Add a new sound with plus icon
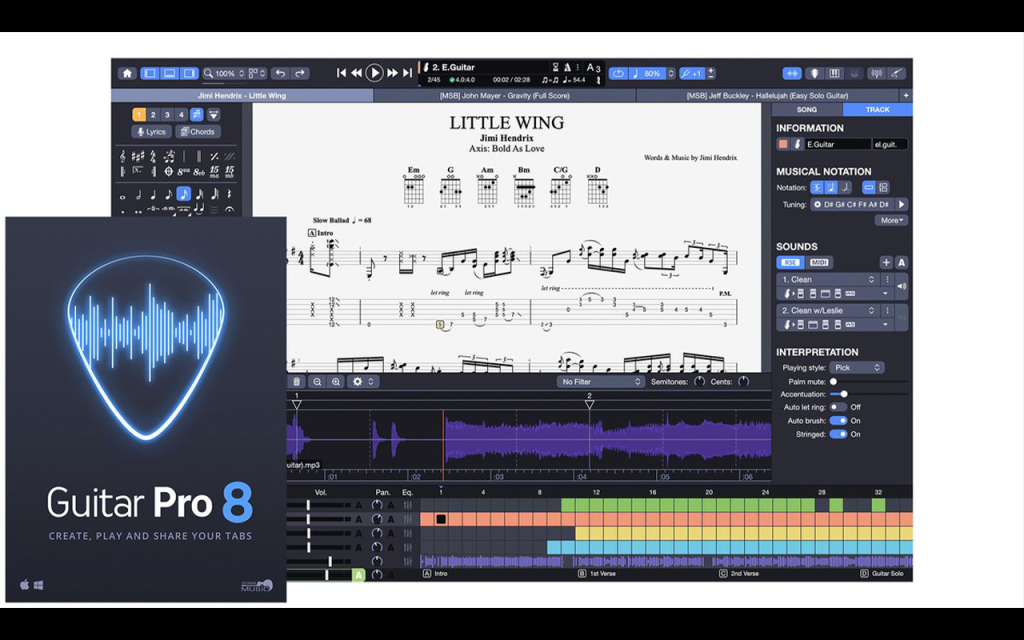This screenshot has height=640, width=1024. pos(886,263)
